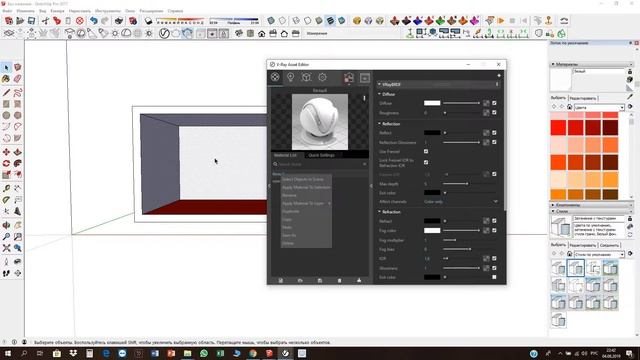The image size is (640, 360).
Task: Choose Select Objects In Scene from context menu
Action: pyautogui.click(x=306, y=179)
